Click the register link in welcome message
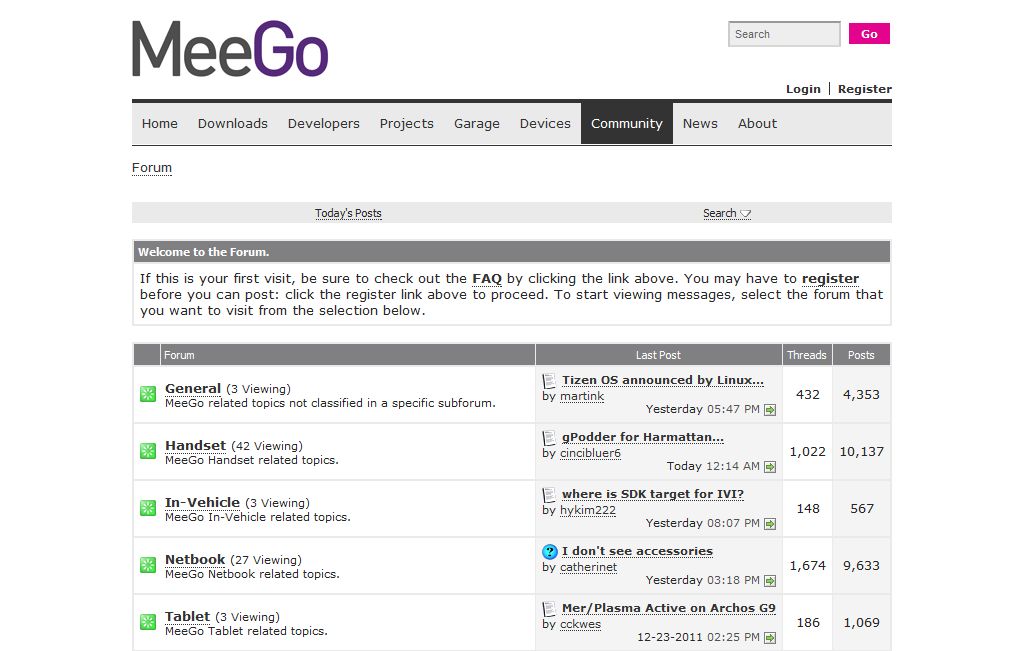Image resolution: width=1024 pixels, height=651 pixels. [x=830, y=279]
